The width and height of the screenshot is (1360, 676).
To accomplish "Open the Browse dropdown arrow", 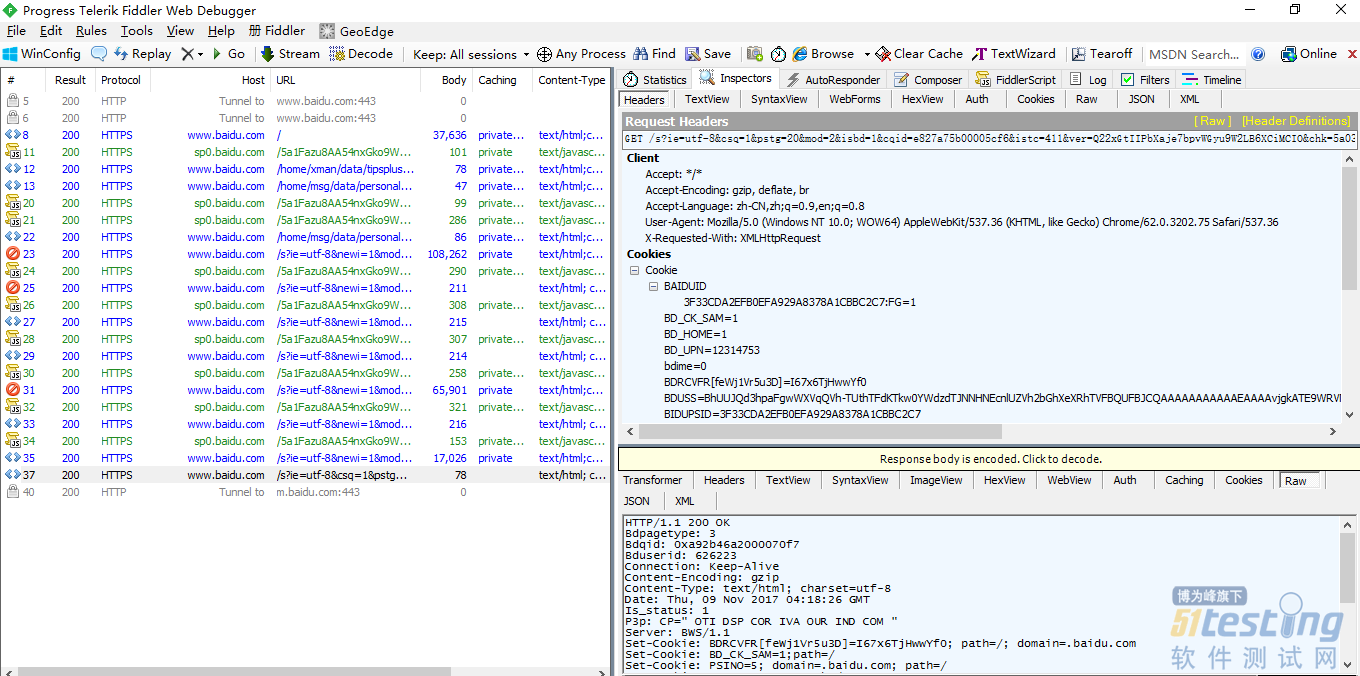I will coord(867,54).
